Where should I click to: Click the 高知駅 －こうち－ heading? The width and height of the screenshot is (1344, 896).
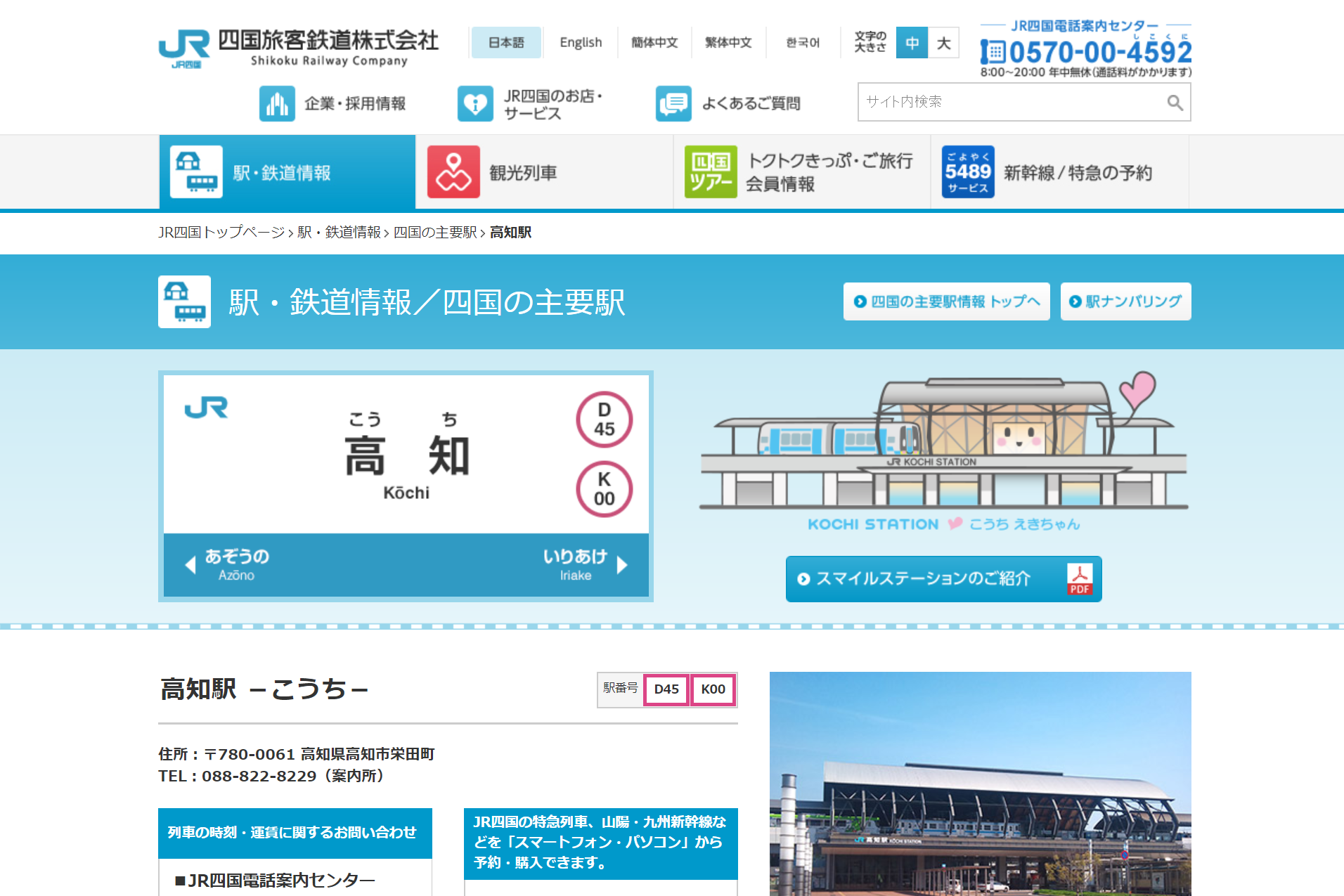tap(264, 689)
